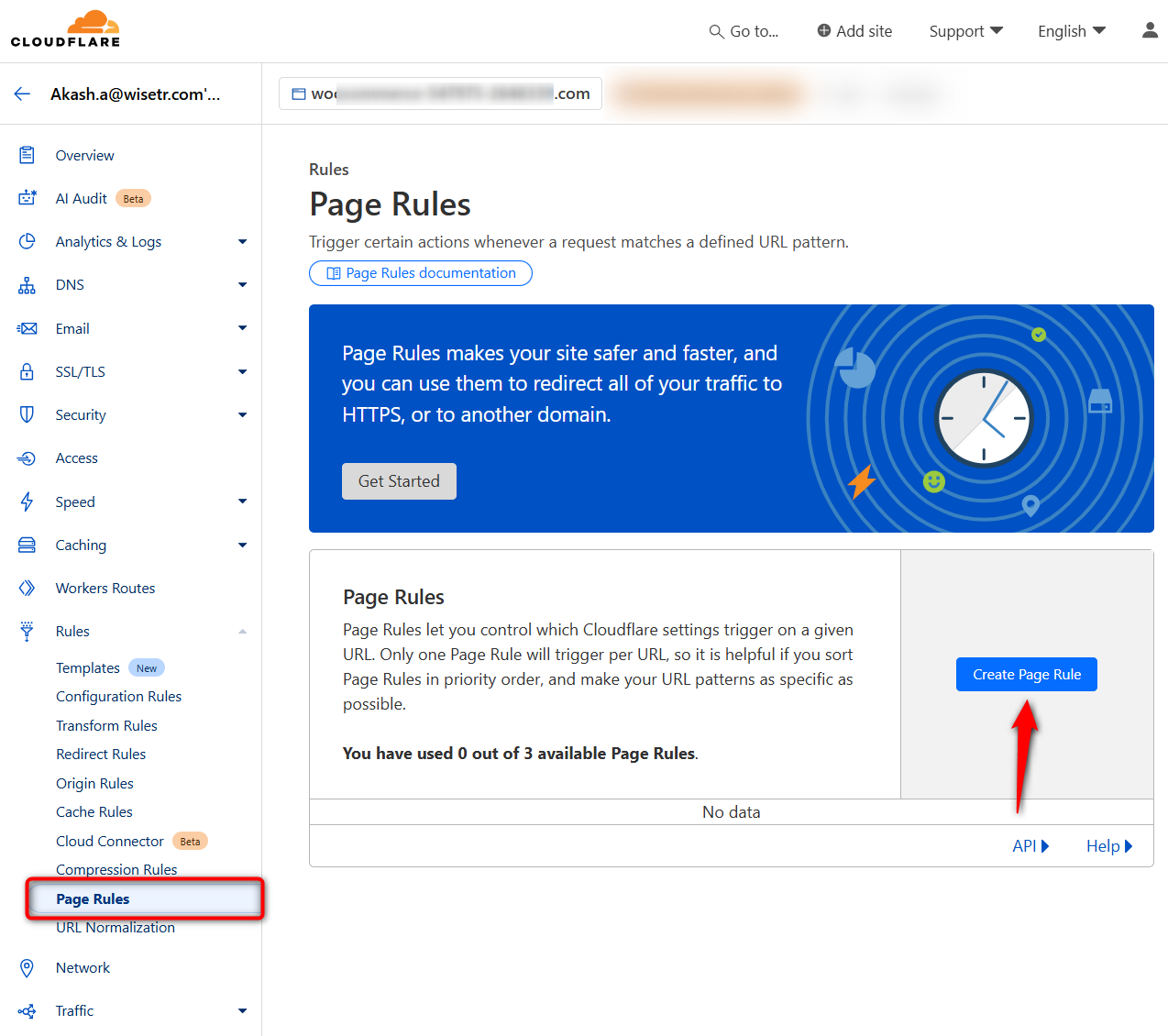
Task: Click the Beta badge beside Cloud Connector
Action: [x=190, y=841]
